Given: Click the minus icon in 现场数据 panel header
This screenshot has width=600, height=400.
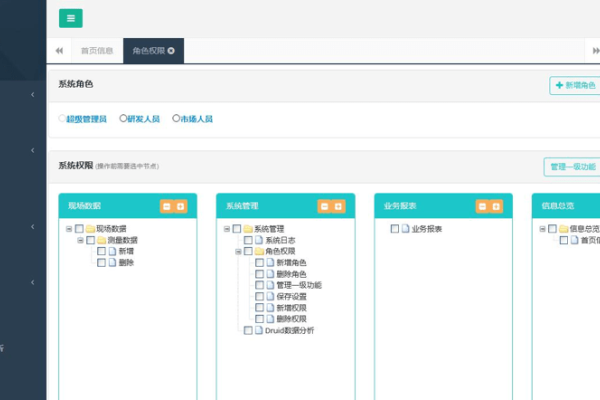Looking at the screenshot, I should [166, 206].
